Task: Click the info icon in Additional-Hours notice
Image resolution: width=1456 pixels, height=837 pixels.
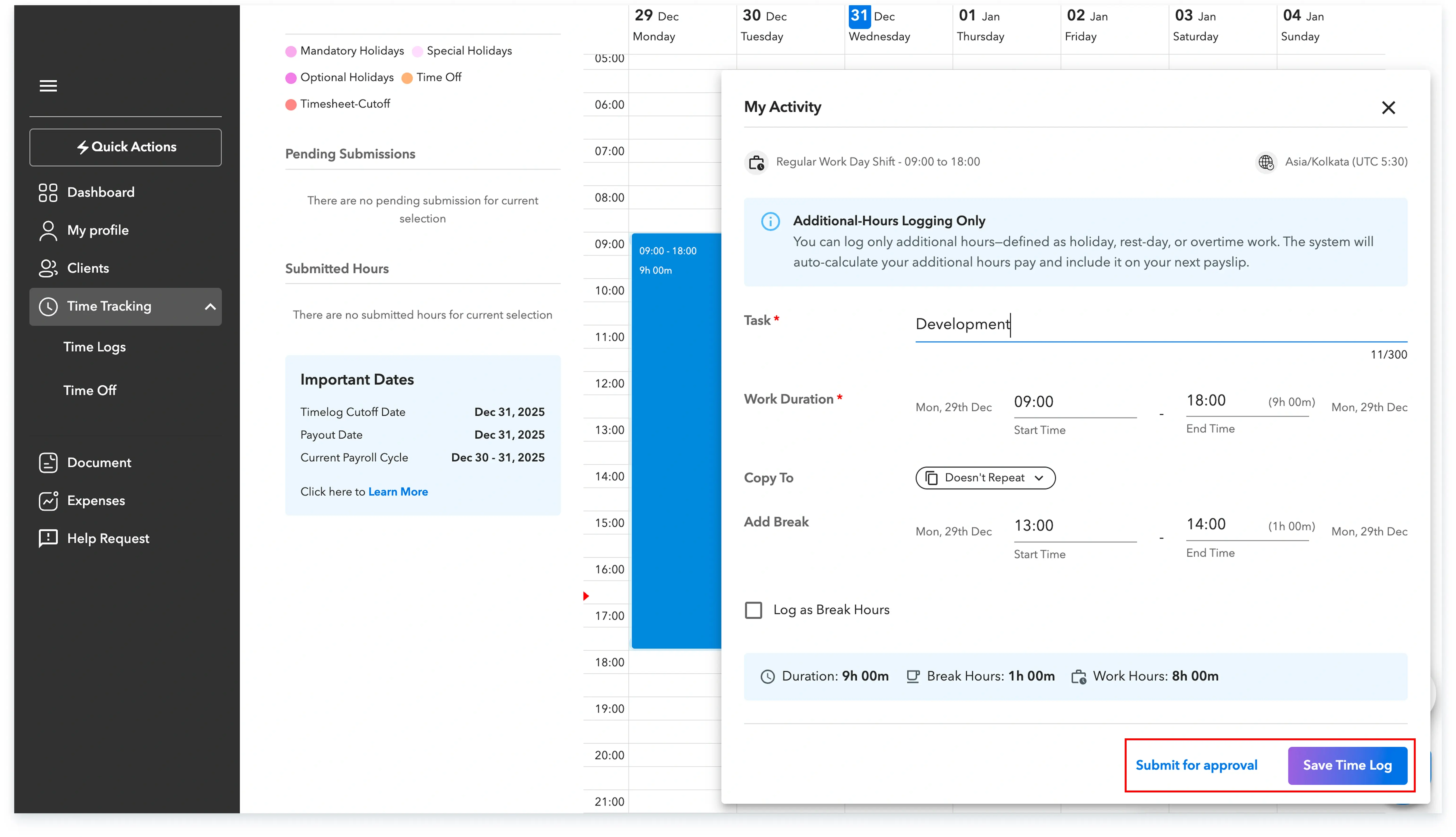Action: 770,221
